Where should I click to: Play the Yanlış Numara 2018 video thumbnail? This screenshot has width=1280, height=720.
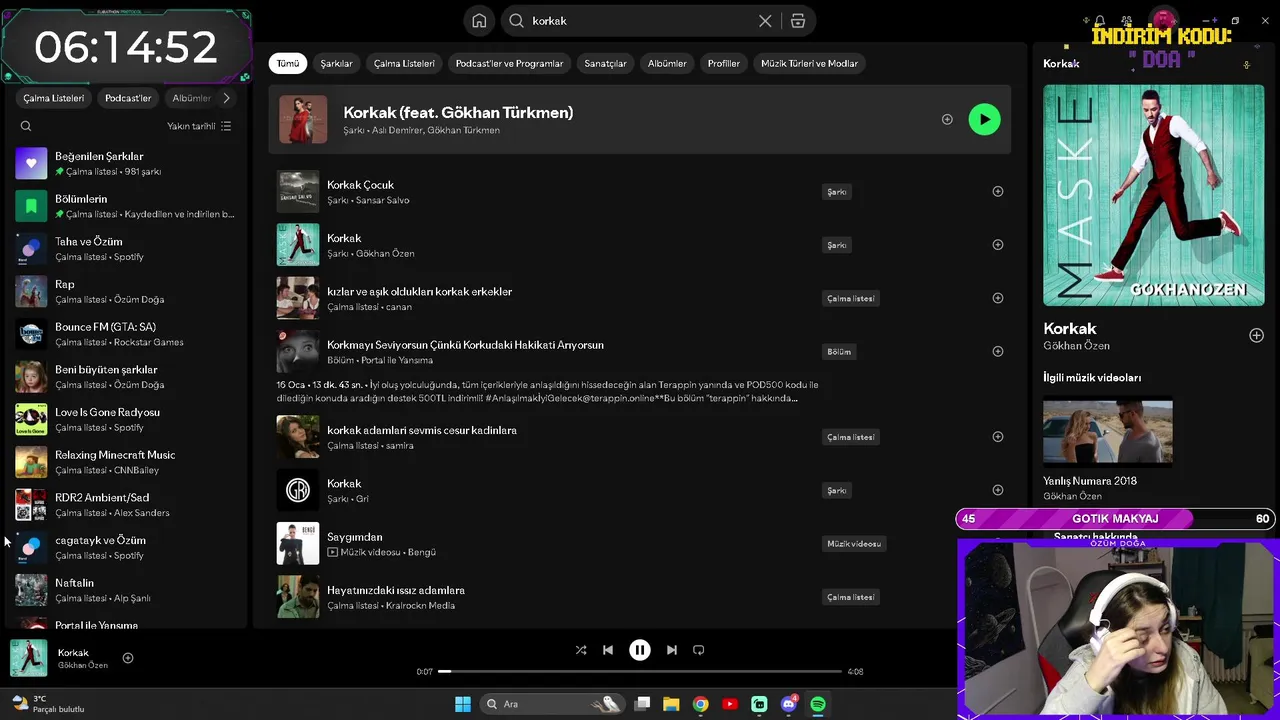(1108, 431)
